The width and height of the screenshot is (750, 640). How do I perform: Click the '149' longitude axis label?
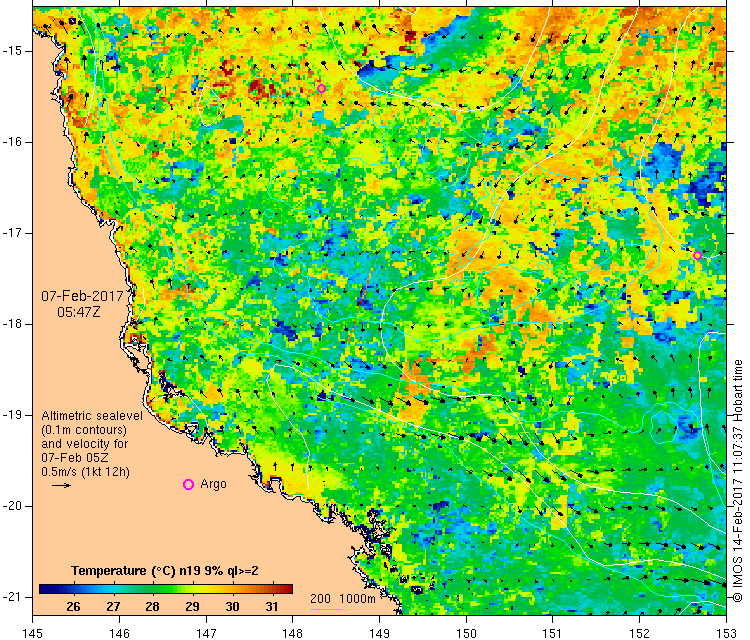(x=379, y=633)
